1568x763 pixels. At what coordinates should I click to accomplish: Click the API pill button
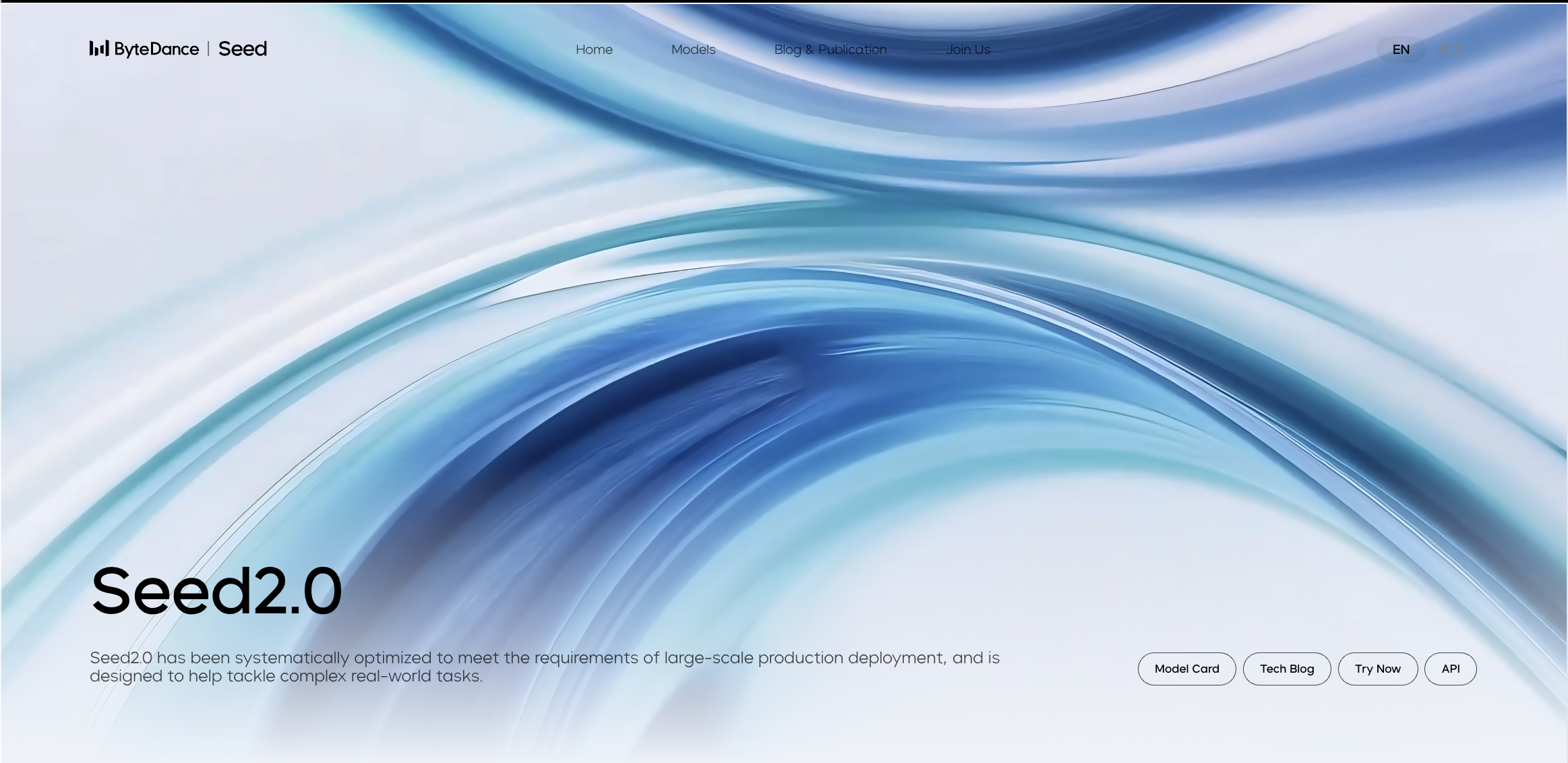click(1450, 669)
